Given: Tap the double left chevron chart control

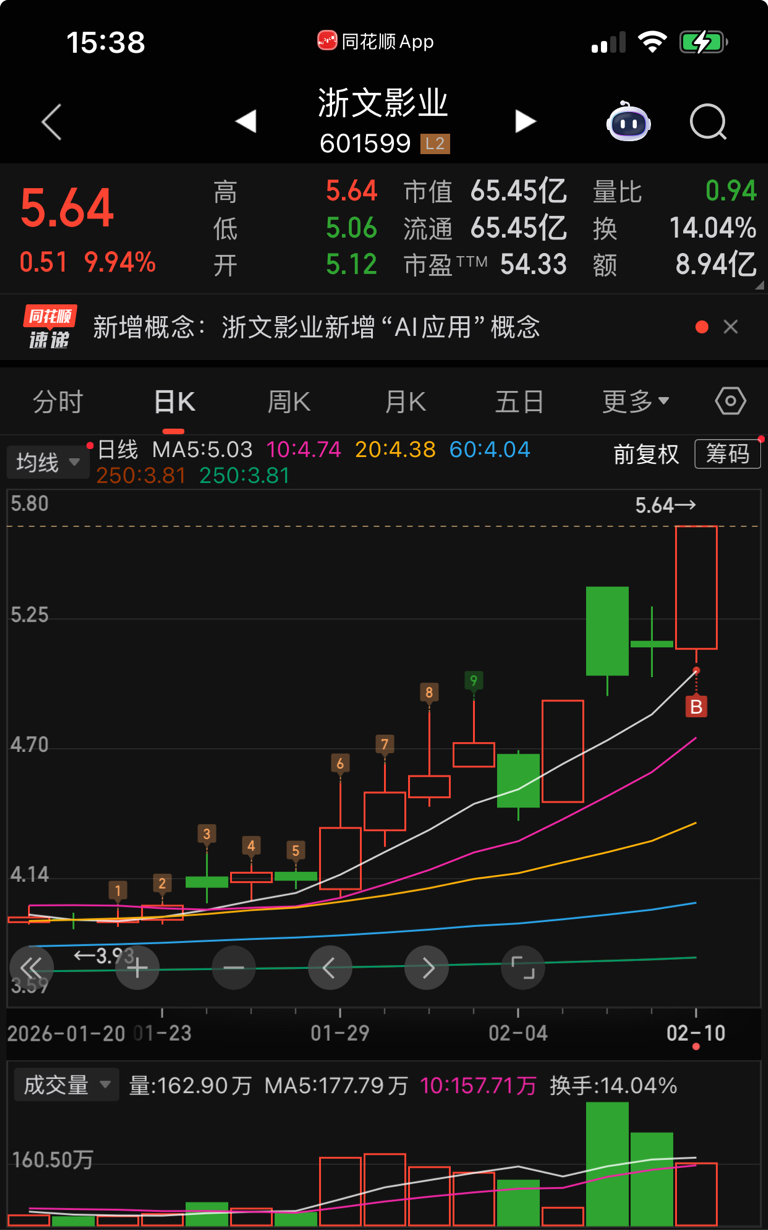Looking at the screenshot, I should click(x=31, y=968).
